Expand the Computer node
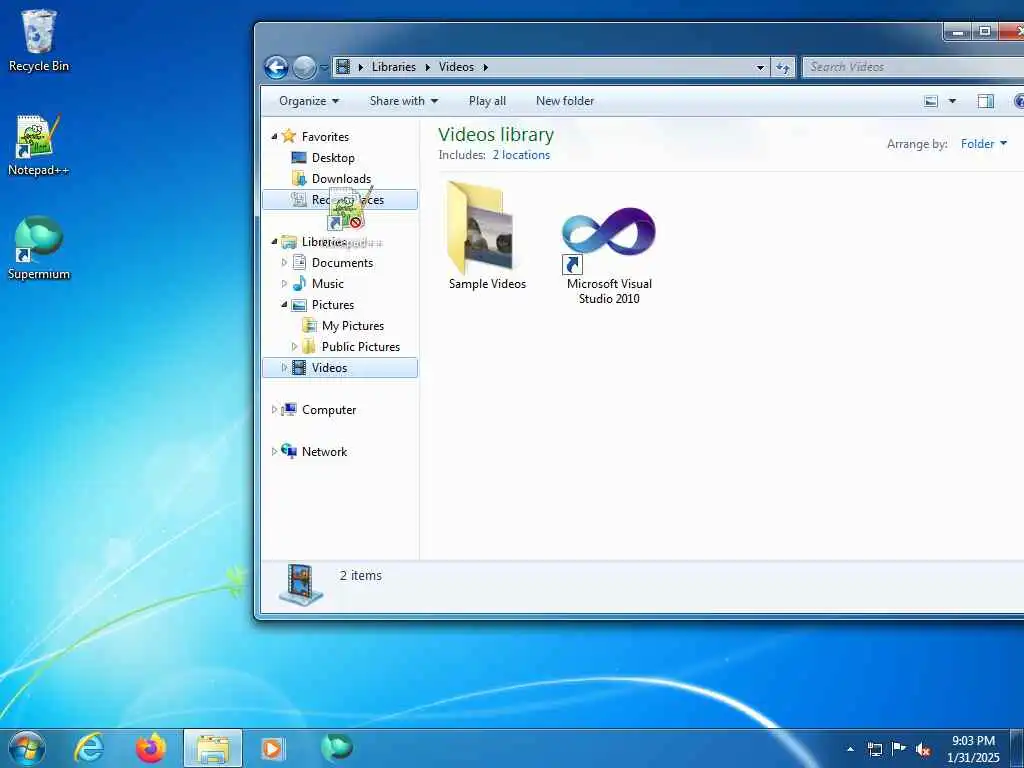1024x768 pixels. pos(274,409)
